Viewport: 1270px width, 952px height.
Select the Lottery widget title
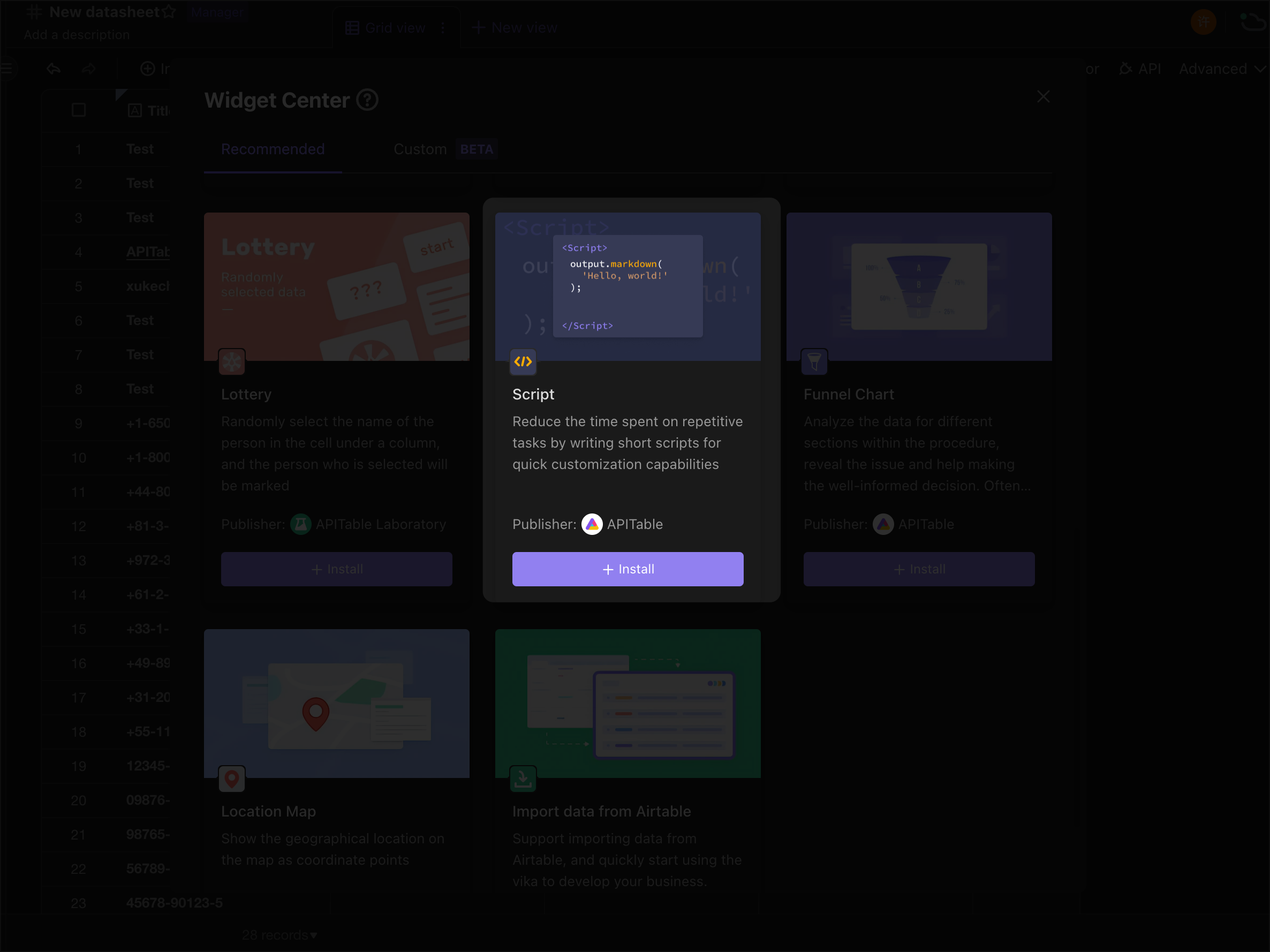246,394
